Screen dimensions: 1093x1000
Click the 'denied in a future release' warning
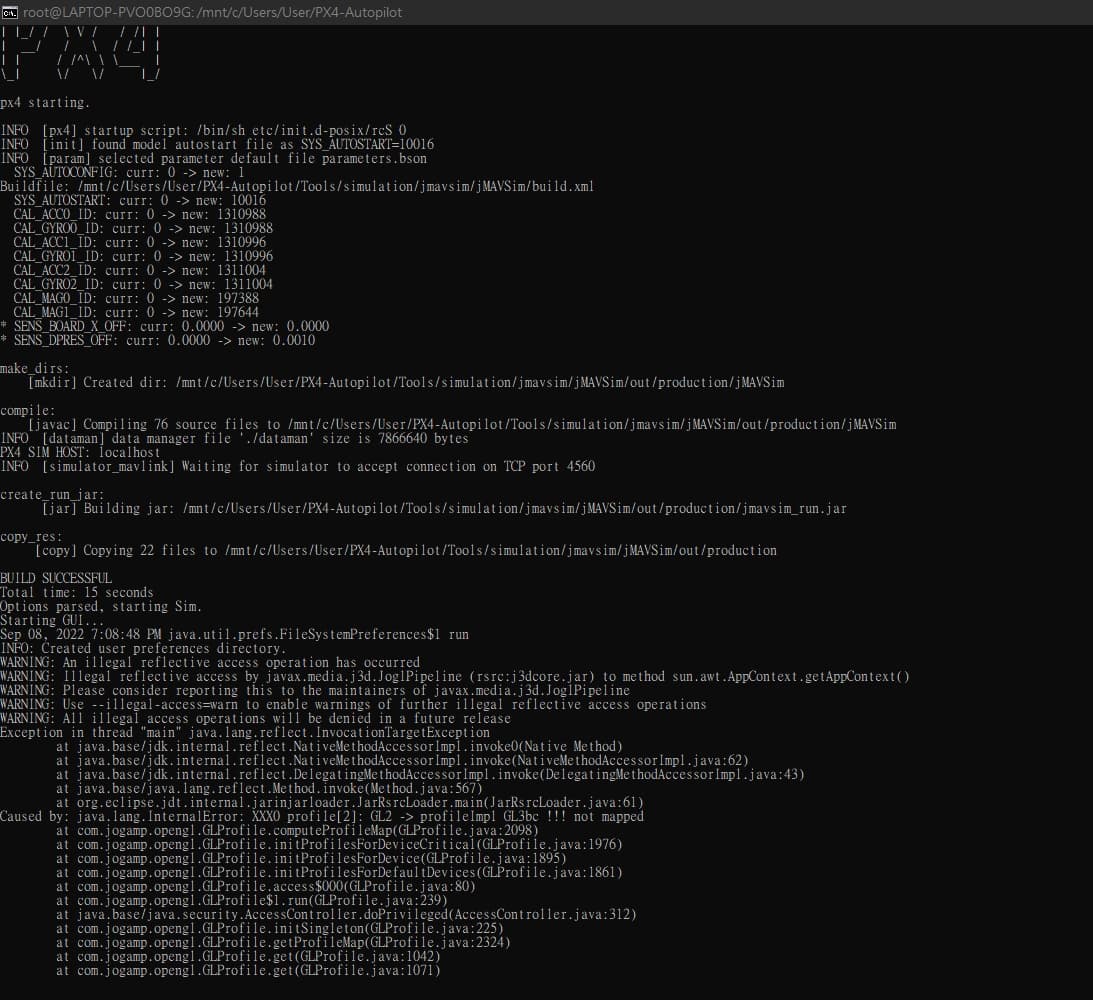(255, 718)
